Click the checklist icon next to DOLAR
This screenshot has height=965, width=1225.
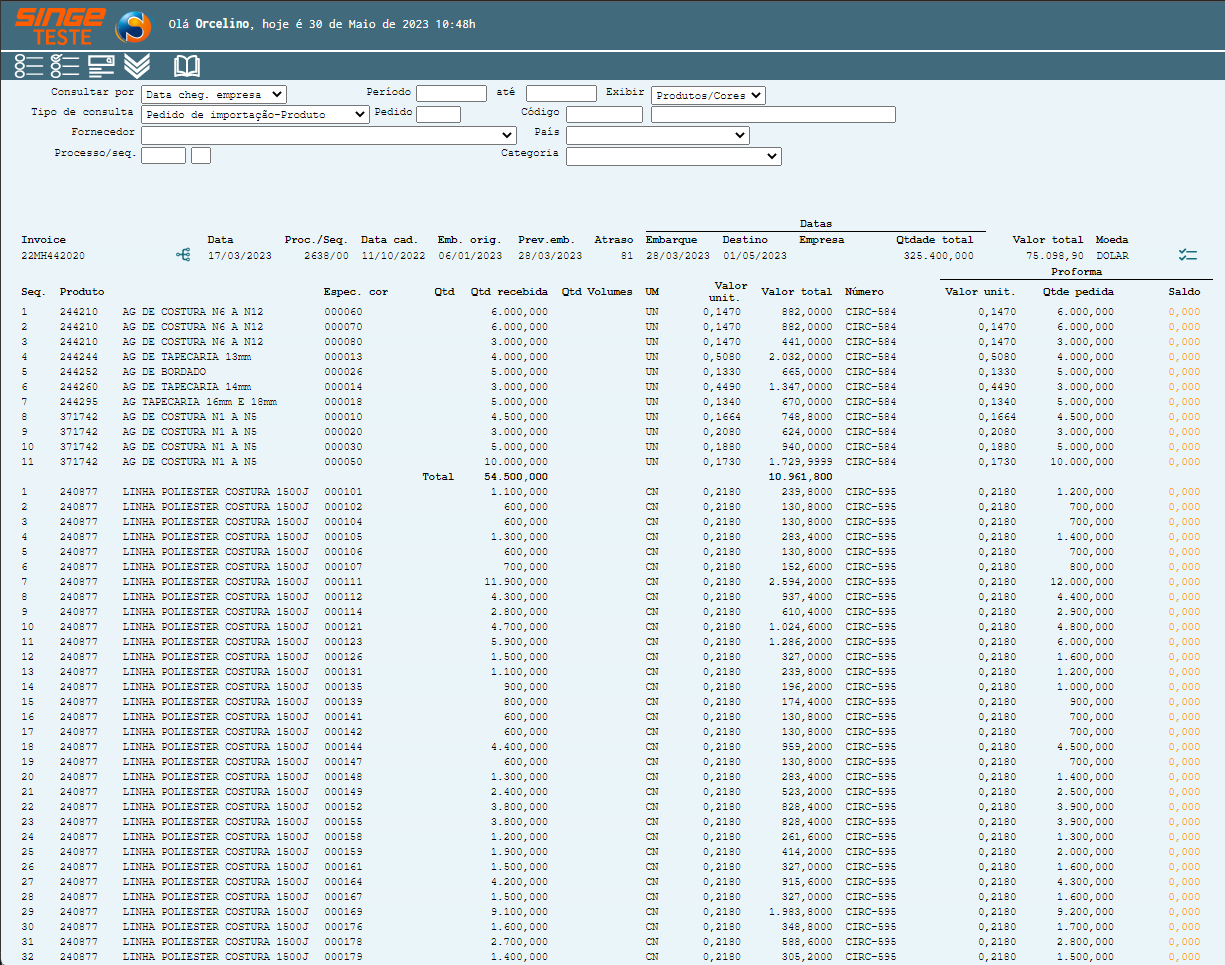click(1187, 256)
